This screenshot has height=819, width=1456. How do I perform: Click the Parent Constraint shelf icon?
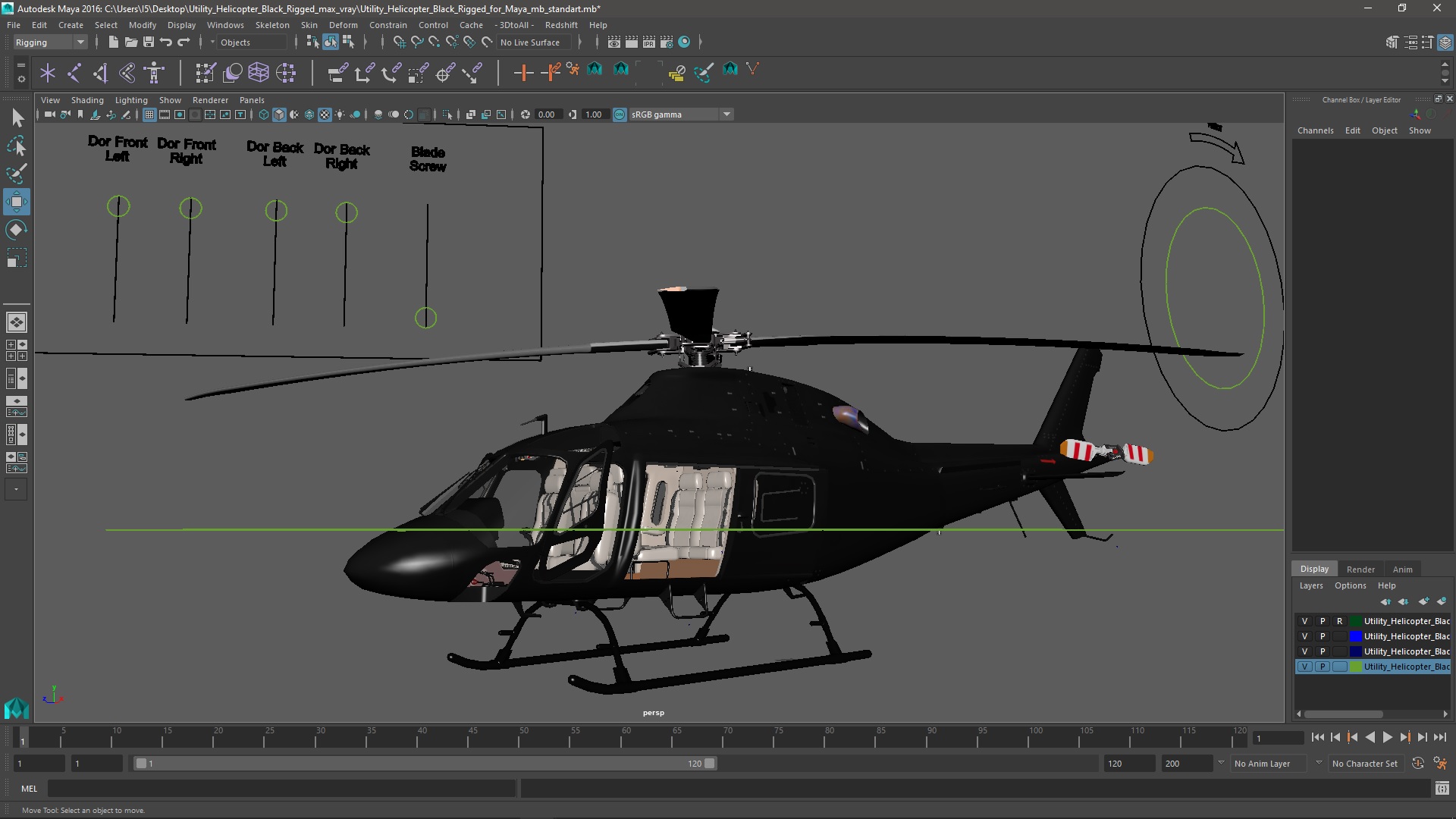[x=337, y=73]
